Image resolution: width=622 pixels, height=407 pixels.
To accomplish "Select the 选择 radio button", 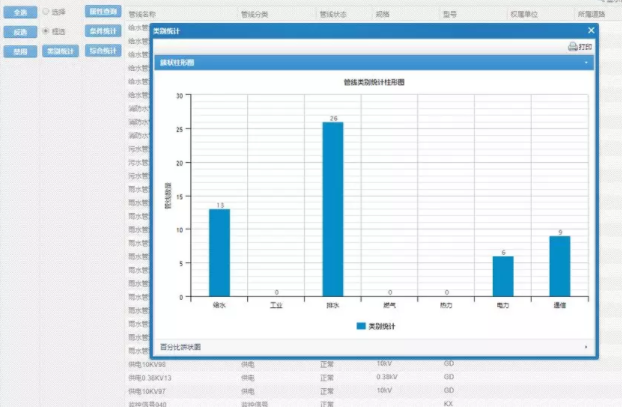I will 45,12.
